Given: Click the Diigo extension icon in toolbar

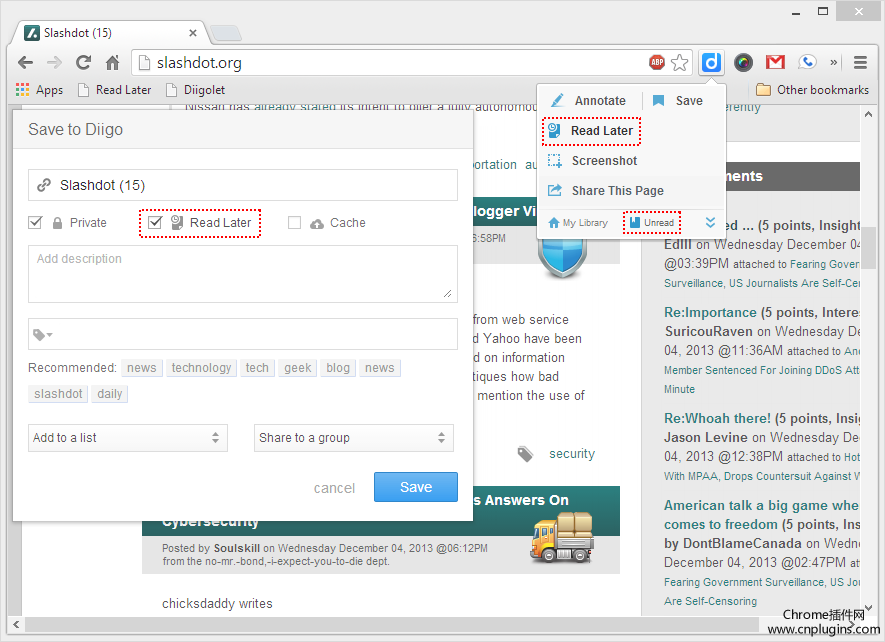Looking at the screenshot, I should [711, 62].
